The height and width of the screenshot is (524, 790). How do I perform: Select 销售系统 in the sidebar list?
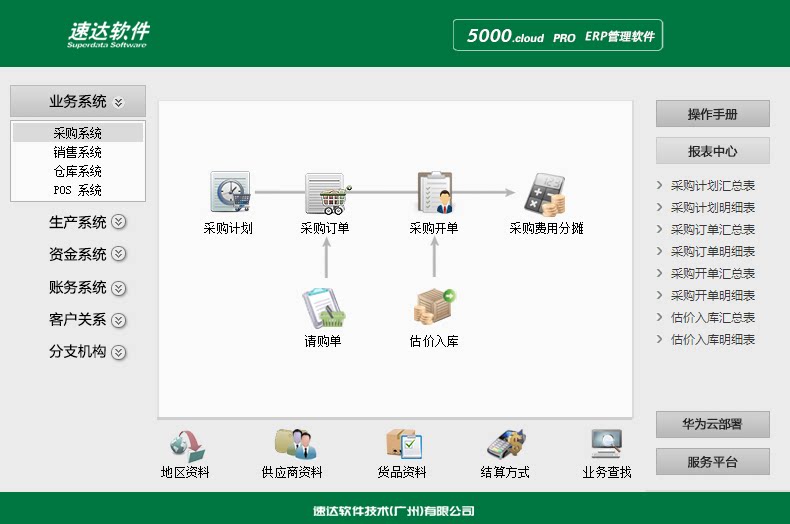tap(78, 152)
